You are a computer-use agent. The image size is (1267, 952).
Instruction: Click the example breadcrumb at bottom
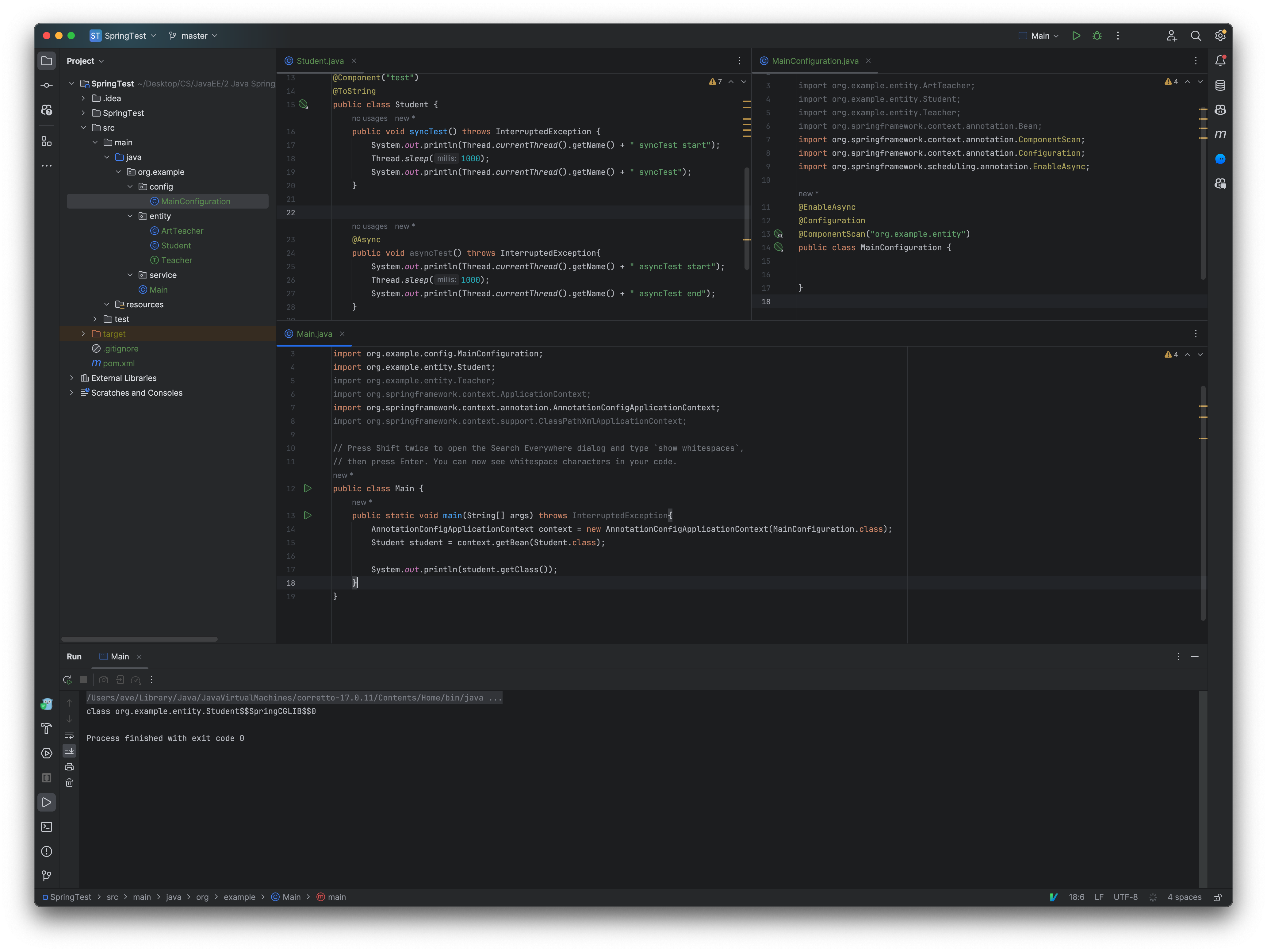[x=239, y=897]
